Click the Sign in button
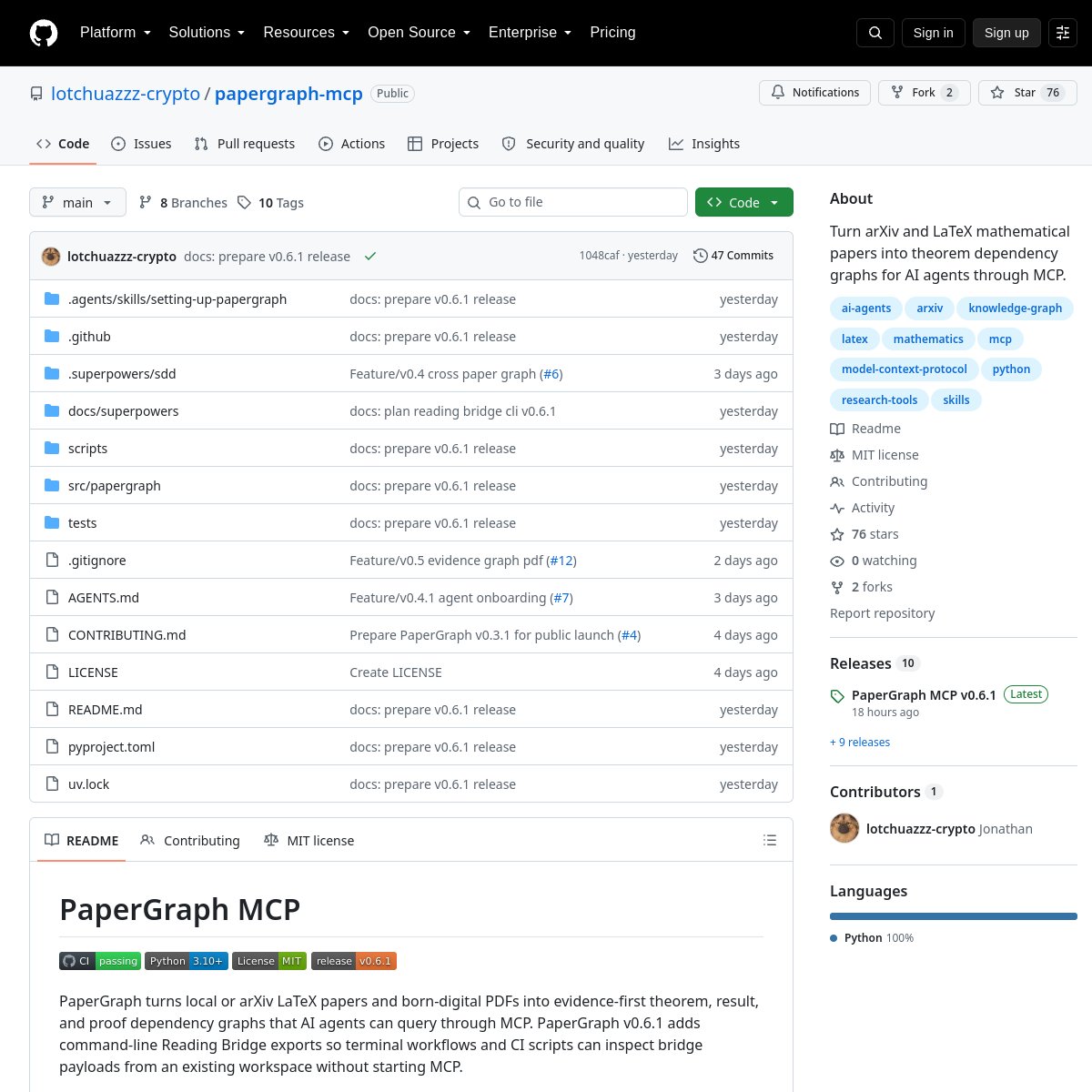This screenshot has height=1092, width=1092. coord(934,33)
